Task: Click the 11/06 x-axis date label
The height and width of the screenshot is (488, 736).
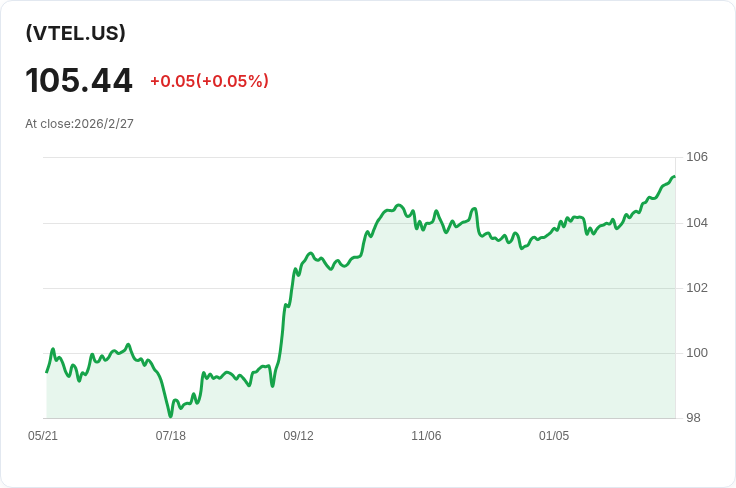Action: (426, 436)
